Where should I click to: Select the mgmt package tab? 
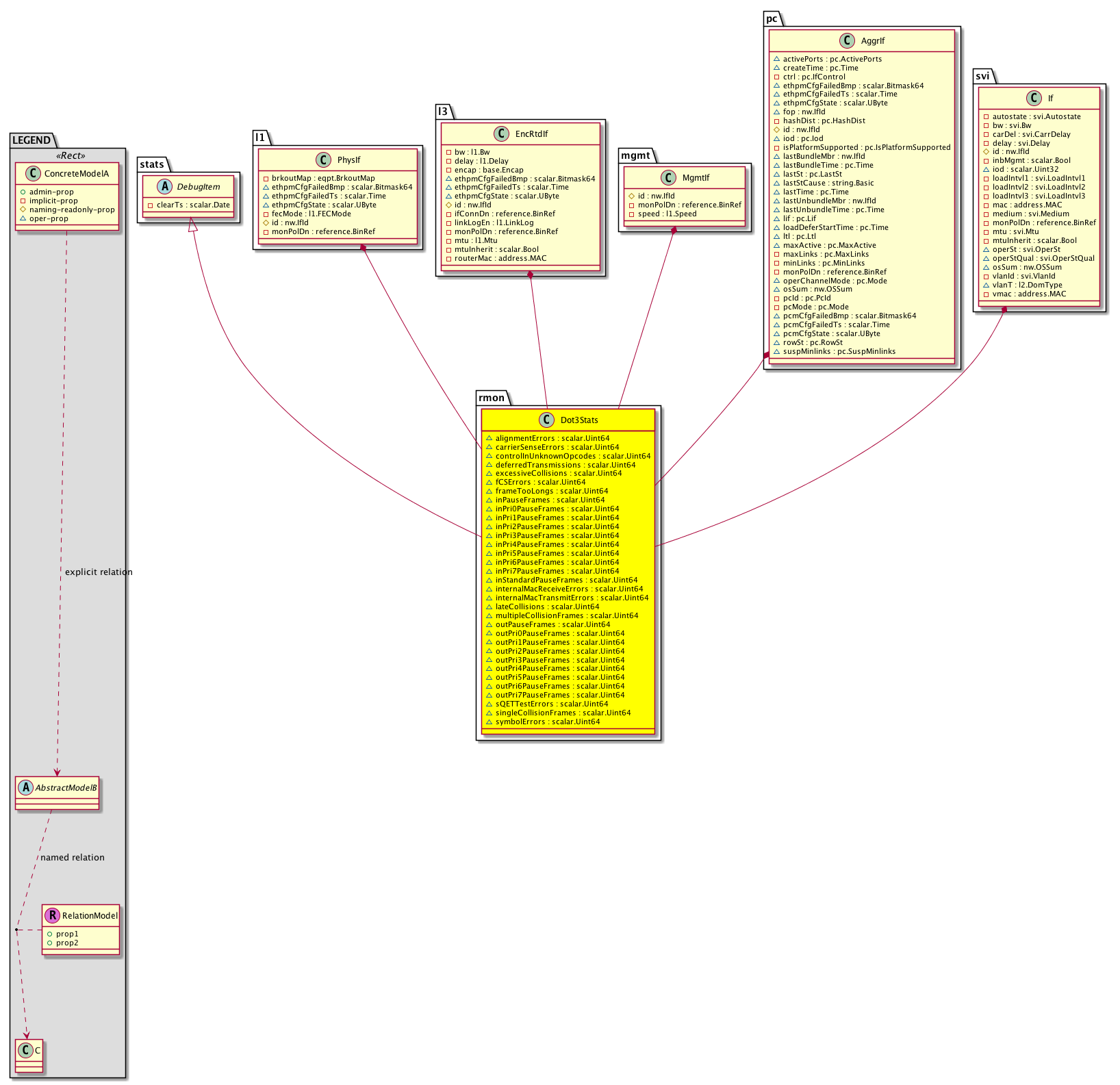(x=635, y=155)
